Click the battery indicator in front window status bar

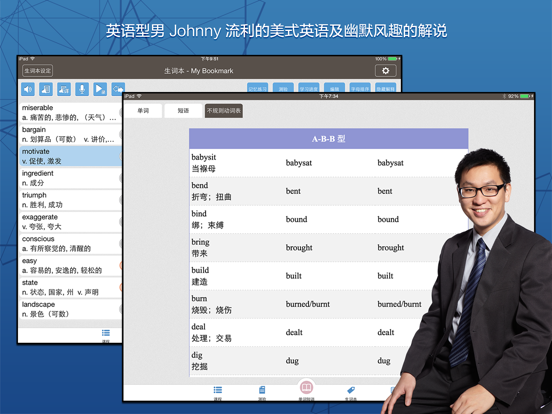525,96
